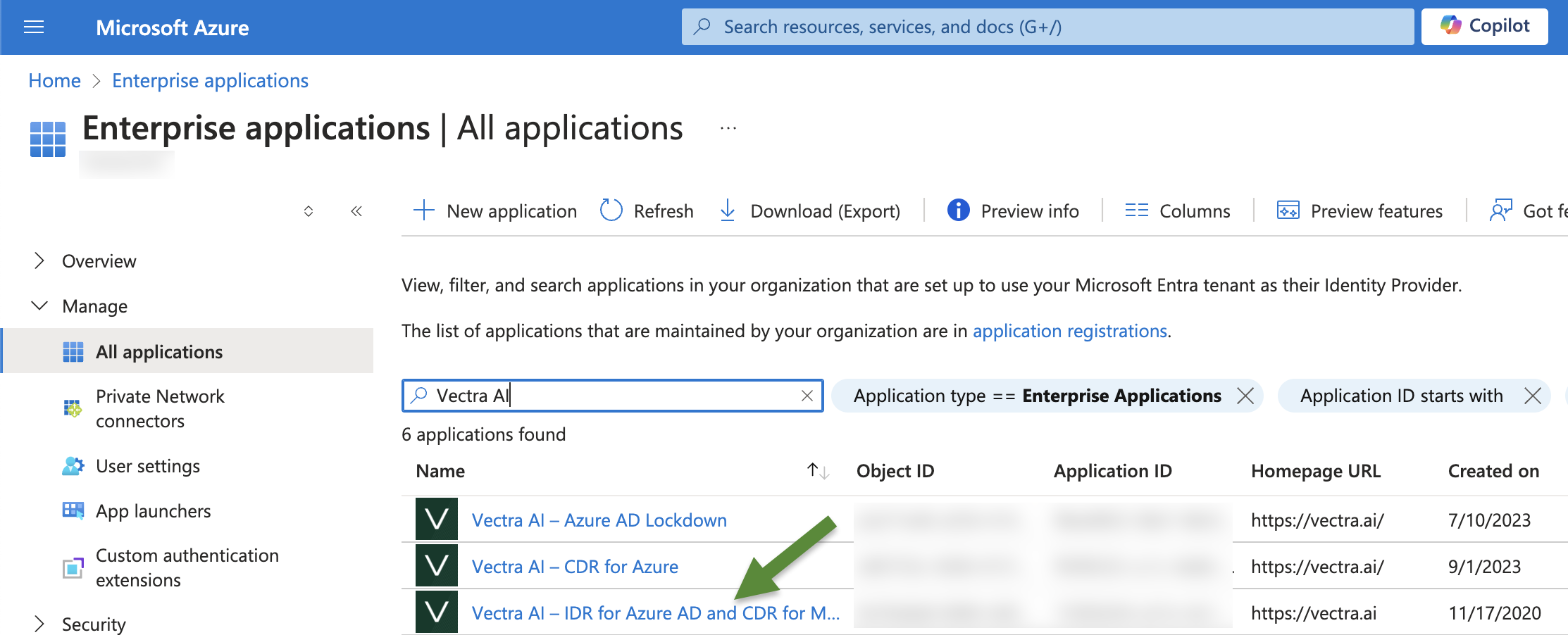Image resolution: width=1568 pixels, height=635 pixels.
Task: Click the Refresh icon in toolbar
Action: pyautogui.click(x=611, y=210)
